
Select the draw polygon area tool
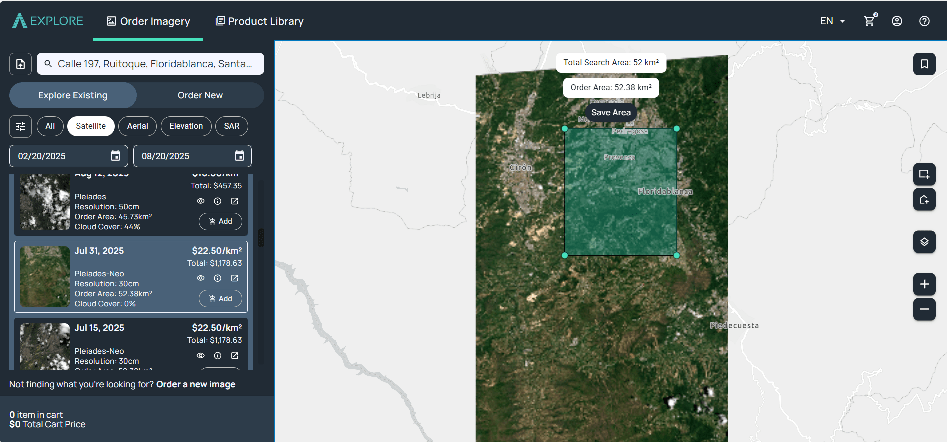tap(924, 200)
